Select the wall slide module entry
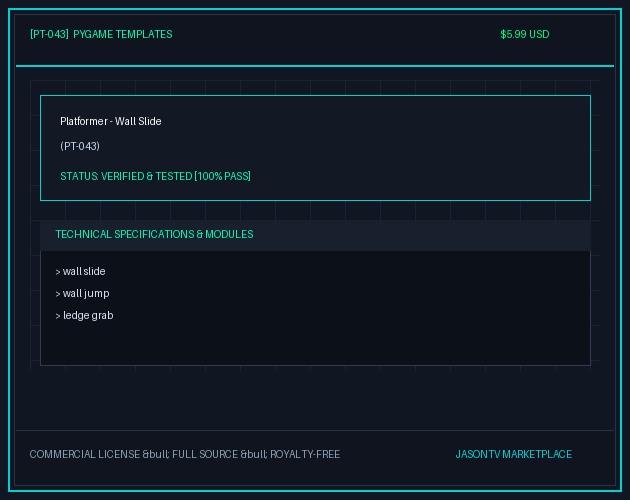 click(84, 271)
